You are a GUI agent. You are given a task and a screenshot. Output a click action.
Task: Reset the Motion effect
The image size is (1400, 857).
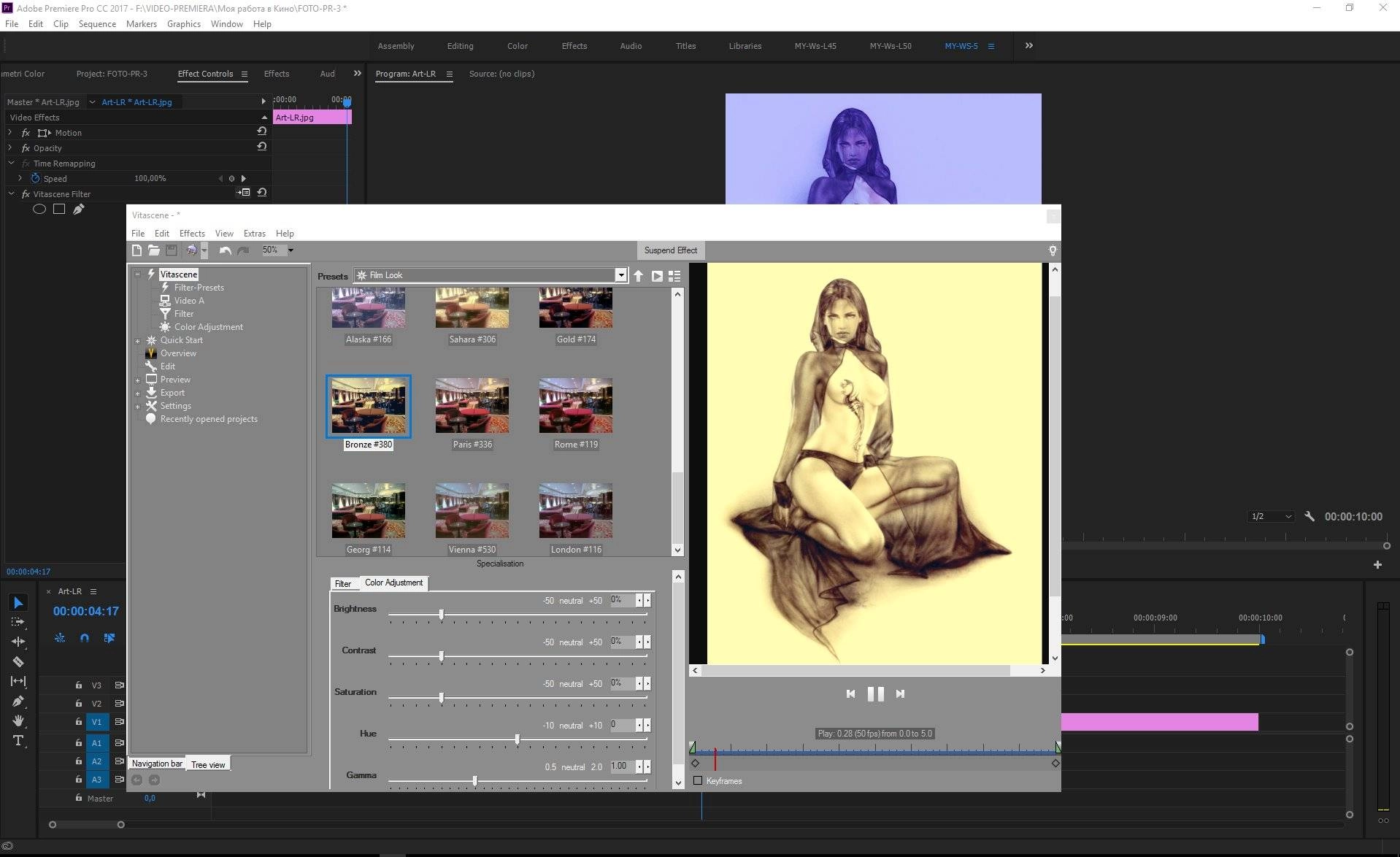pos(261,131)
